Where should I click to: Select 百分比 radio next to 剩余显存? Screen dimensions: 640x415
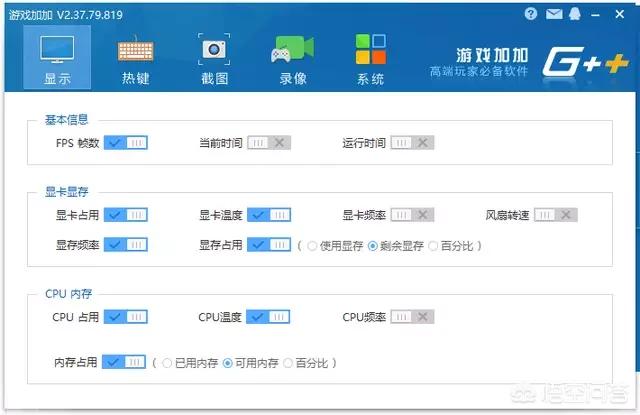tap(433, 246)
